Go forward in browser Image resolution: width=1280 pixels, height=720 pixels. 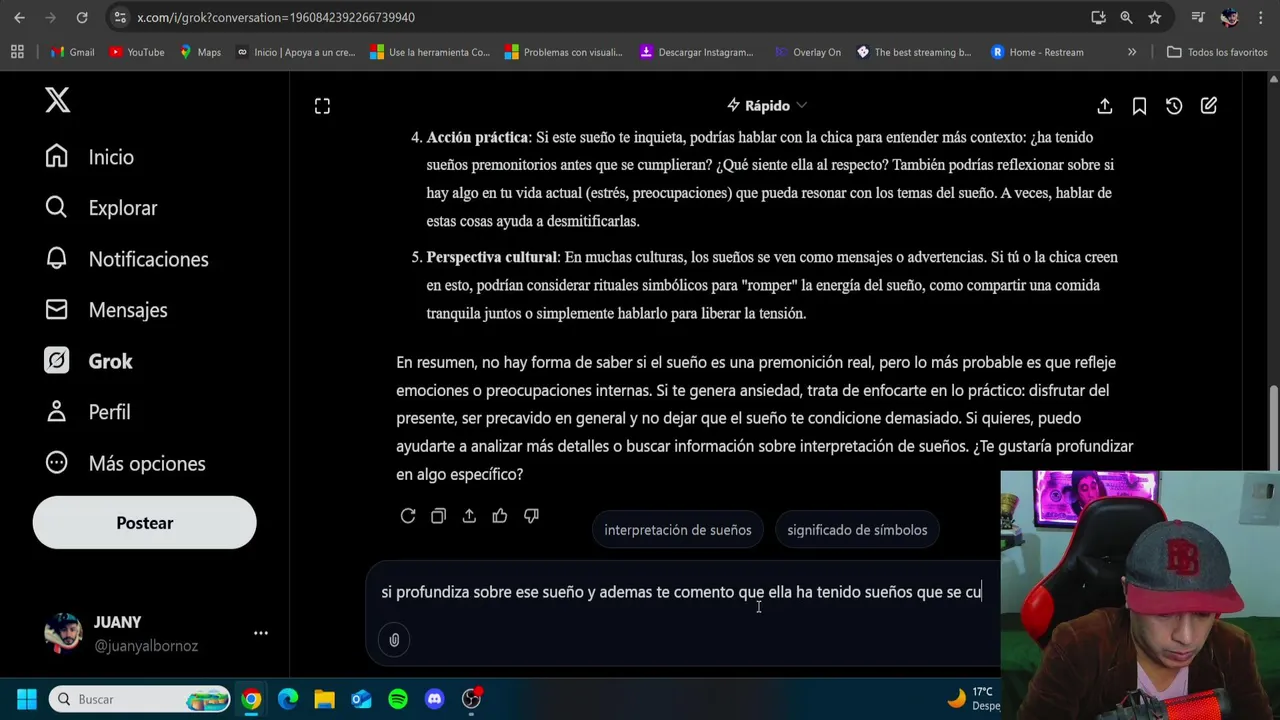(x=50, y=17)
